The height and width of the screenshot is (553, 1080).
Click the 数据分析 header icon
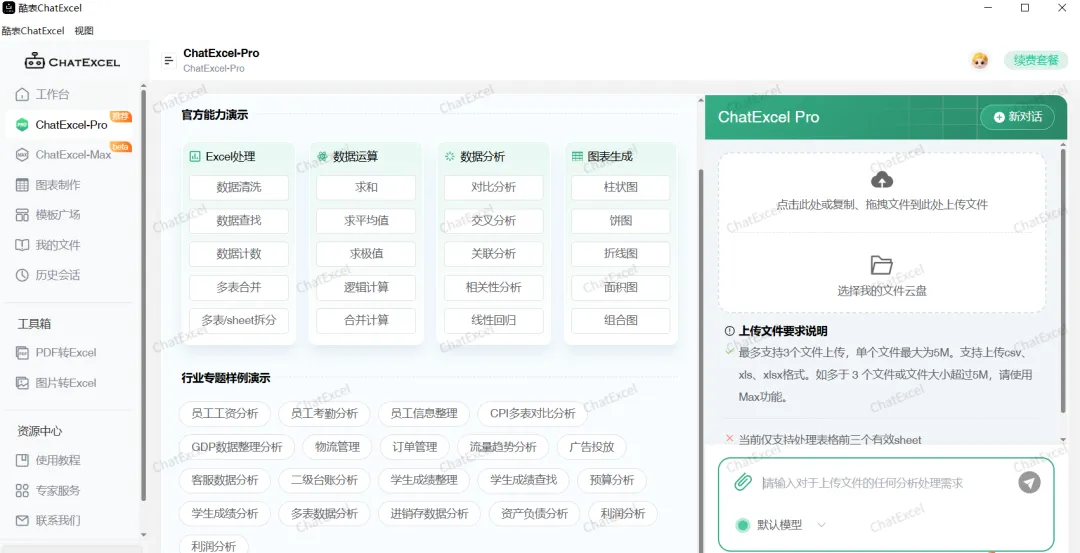(x=449, y=156)
